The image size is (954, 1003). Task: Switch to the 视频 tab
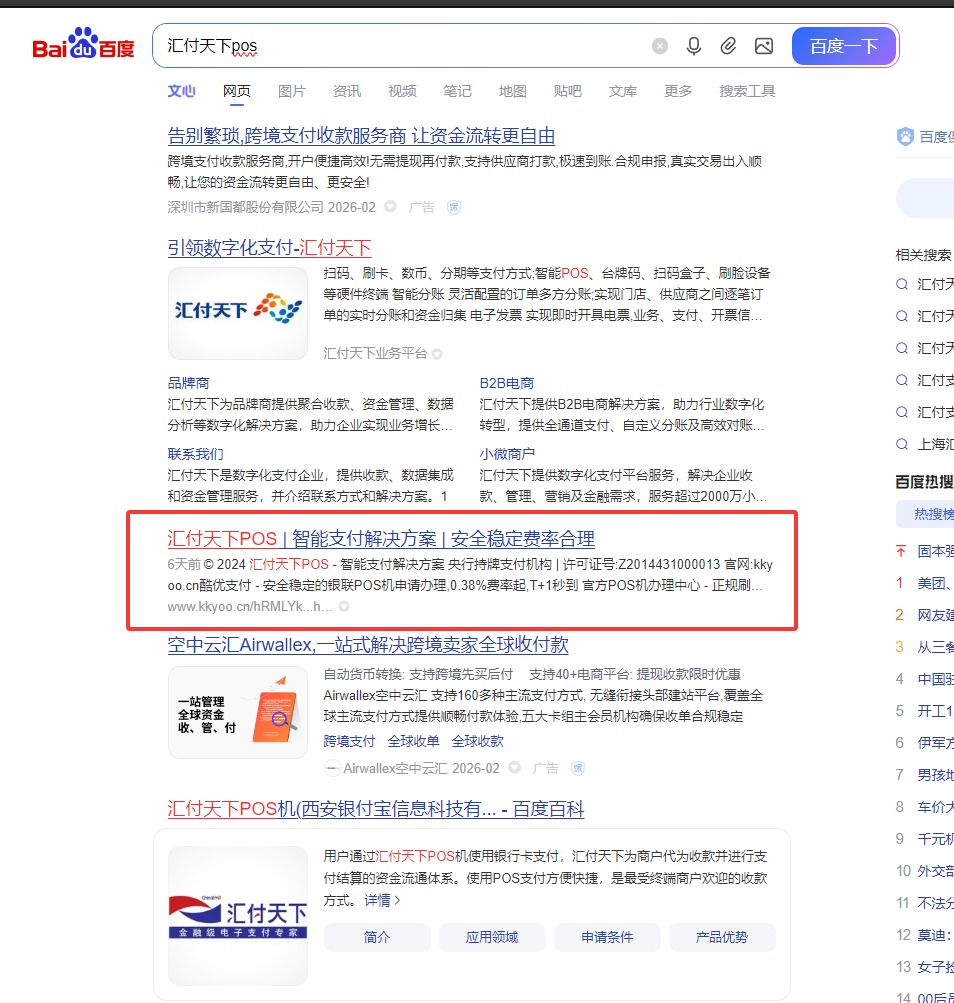coord(402,91)
